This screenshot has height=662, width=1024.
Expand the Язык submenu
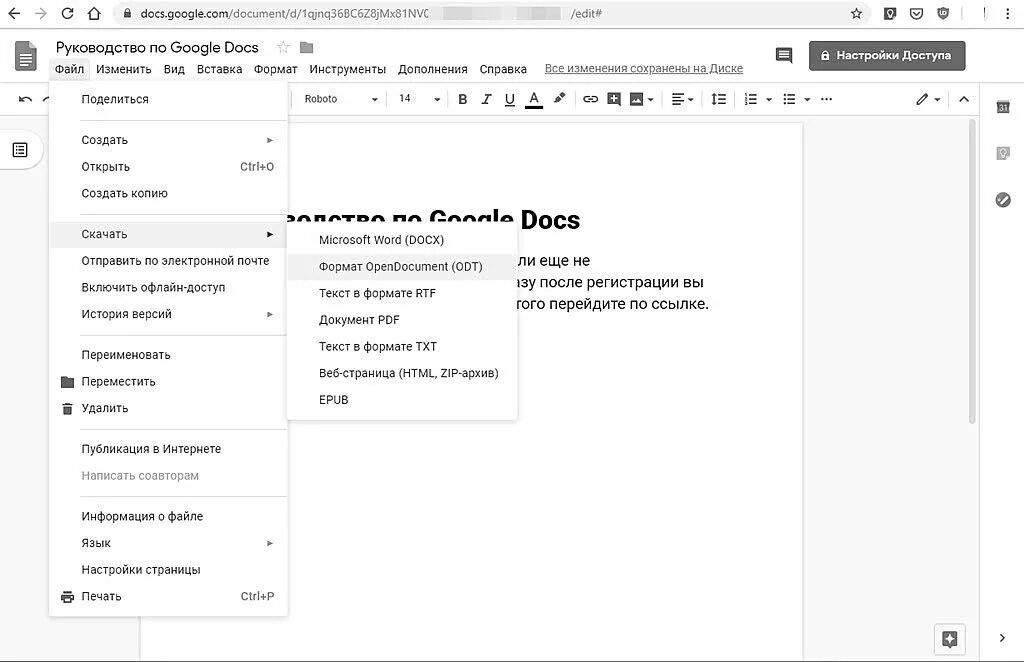(x=168, y=543)
